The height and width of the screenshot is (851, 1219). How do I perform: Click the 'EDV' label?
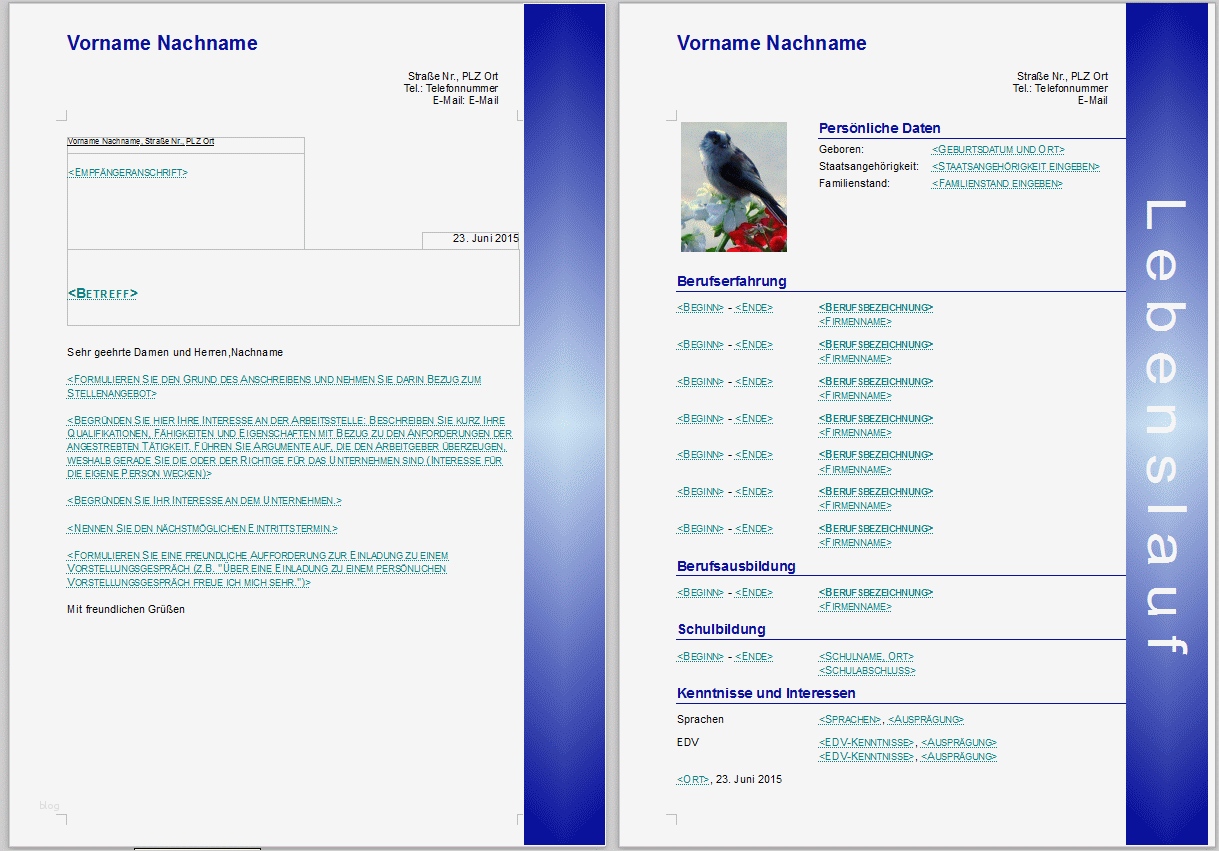(688, 742)
